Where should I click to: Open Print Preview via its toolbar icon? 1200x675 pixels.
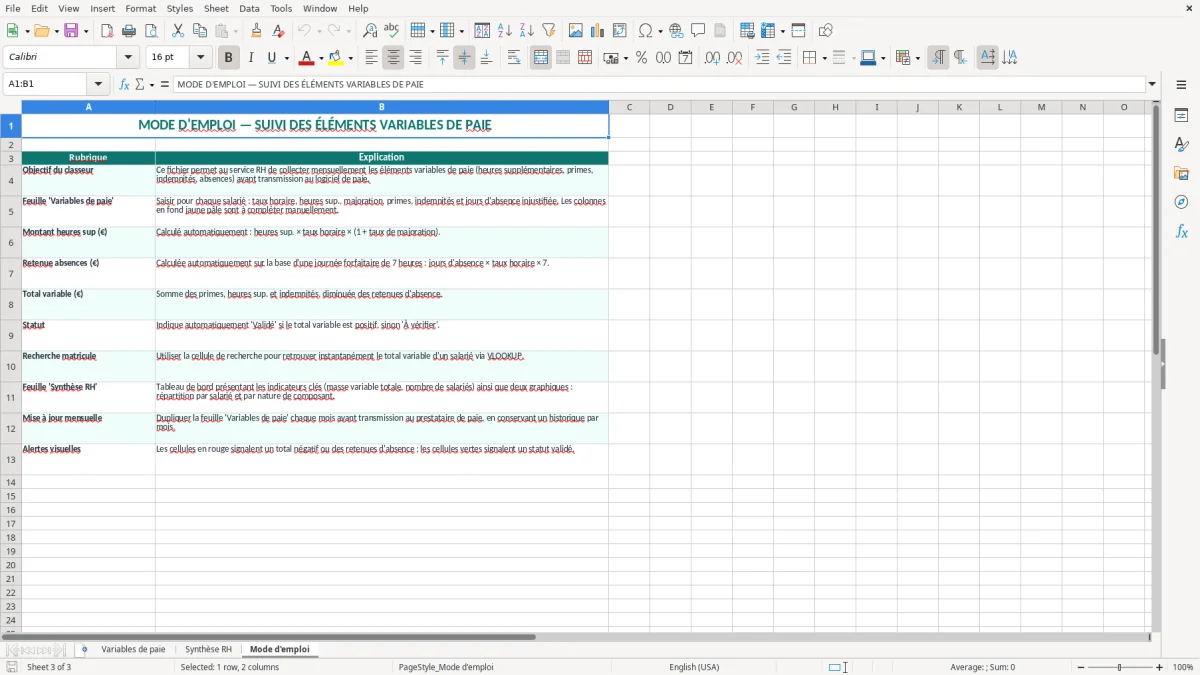click(151, 31)
